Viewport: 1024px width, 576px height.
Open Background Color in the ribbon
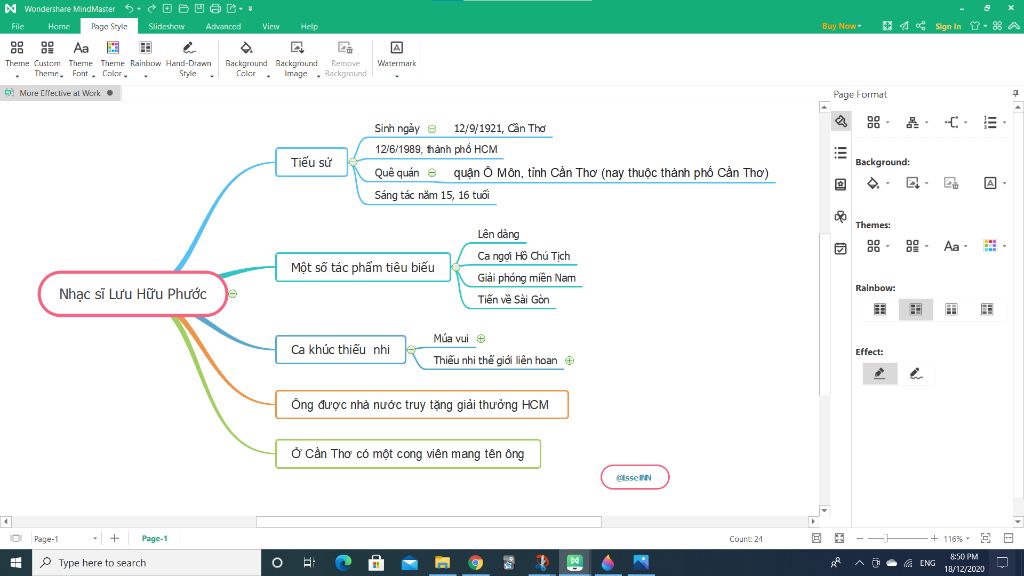246,57
